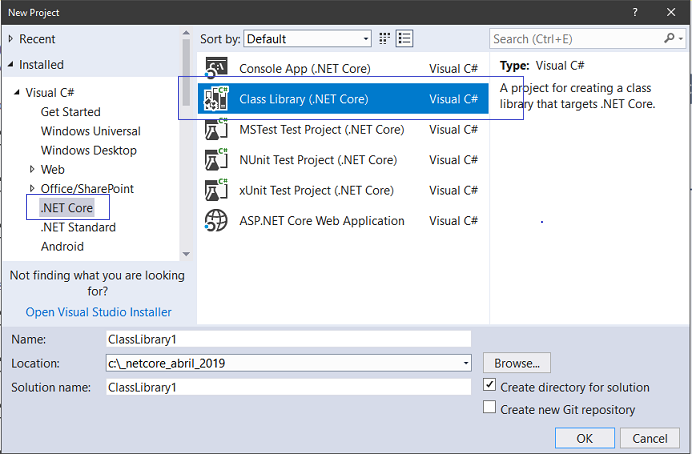Image resolution: width=692 pixels, height=454 pixels.
Task: Open the Sort by Default dropdown
Action: [x=308, y=39]
